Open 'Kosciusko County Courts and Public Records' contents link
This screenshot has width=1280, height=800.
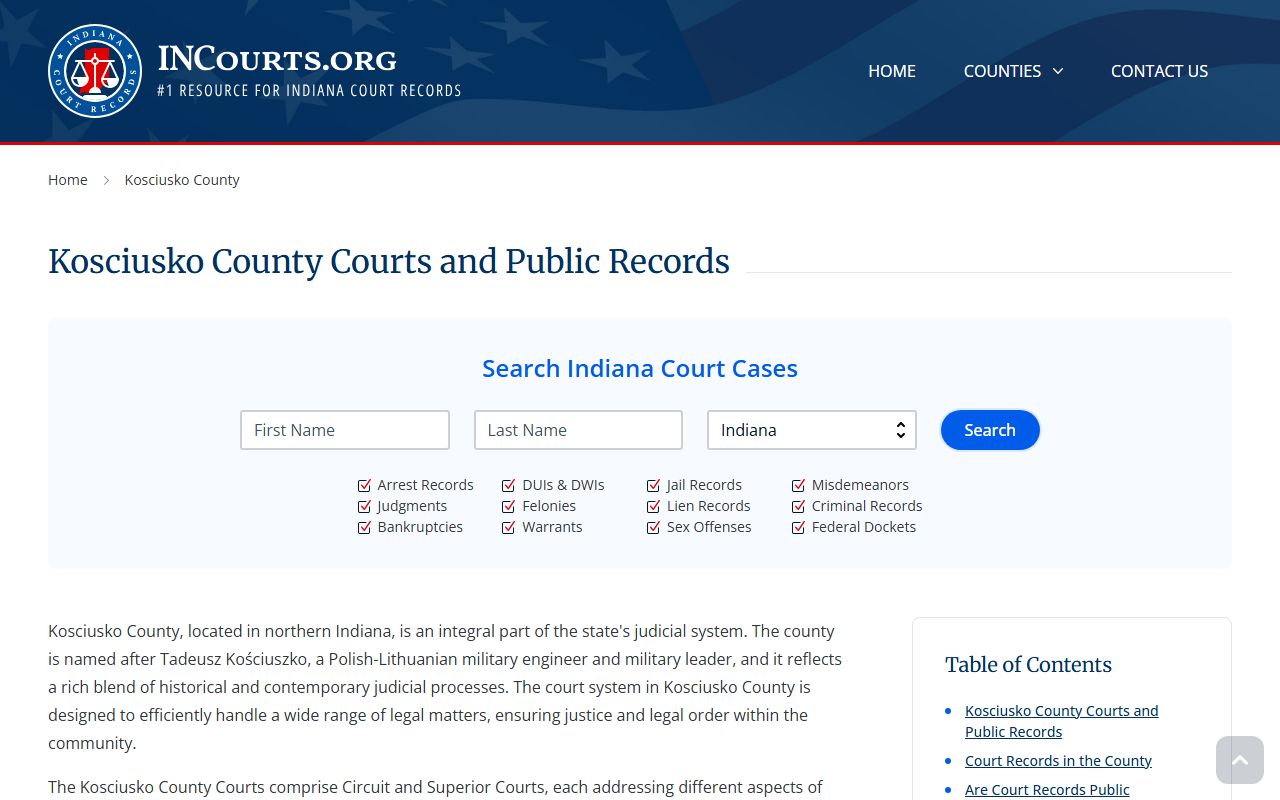(1062, 721)
